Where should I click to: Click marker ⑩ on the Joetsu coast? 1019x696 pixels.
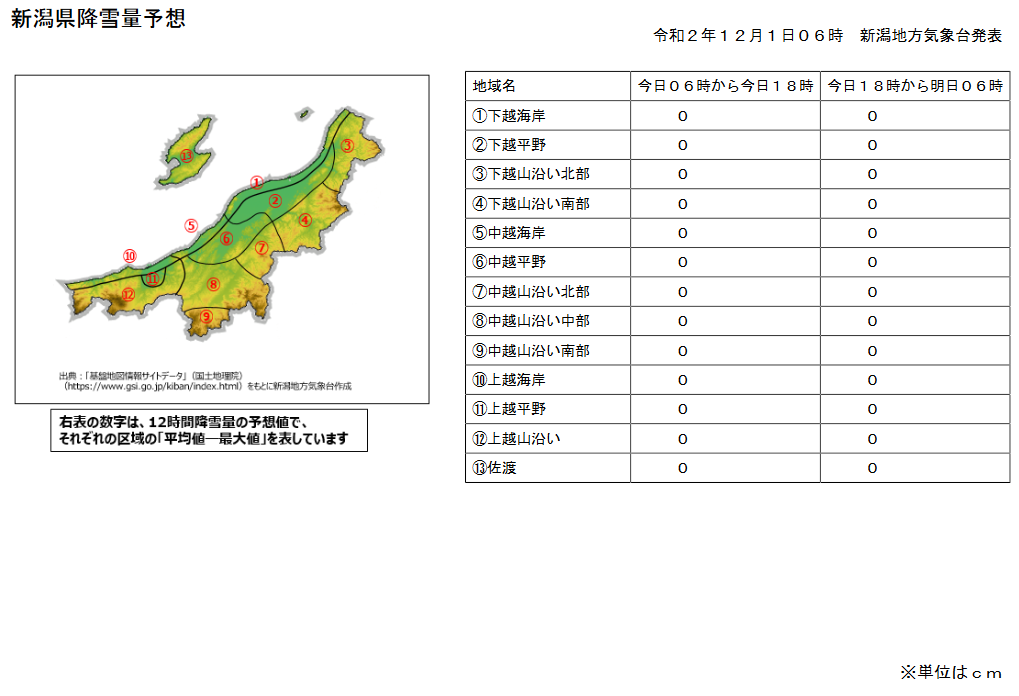tap(130, 255)
